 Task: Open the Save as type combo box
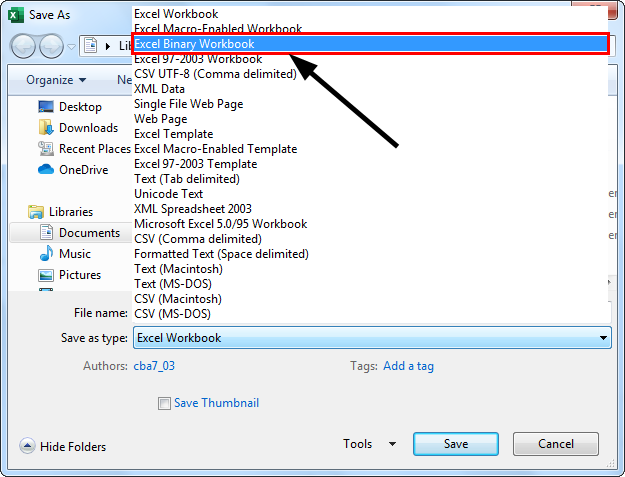click(372, 338)
